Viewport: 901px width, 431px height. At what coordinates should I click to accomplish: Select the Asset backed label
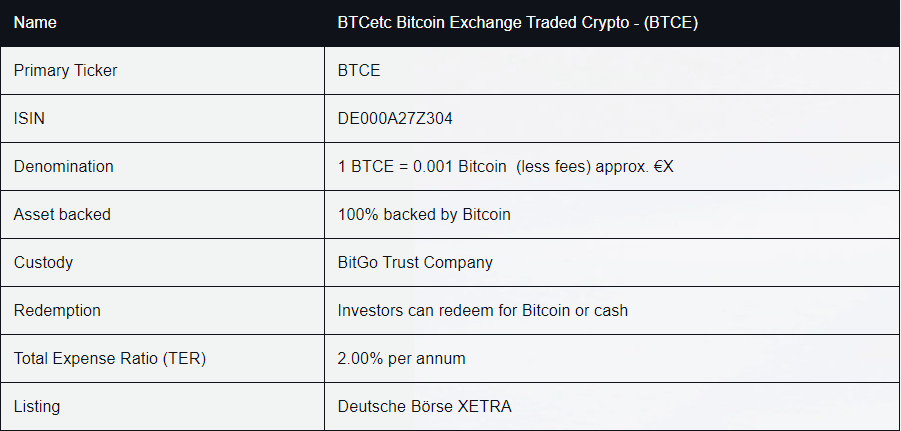pyautogui.click(x=62, y=214)
